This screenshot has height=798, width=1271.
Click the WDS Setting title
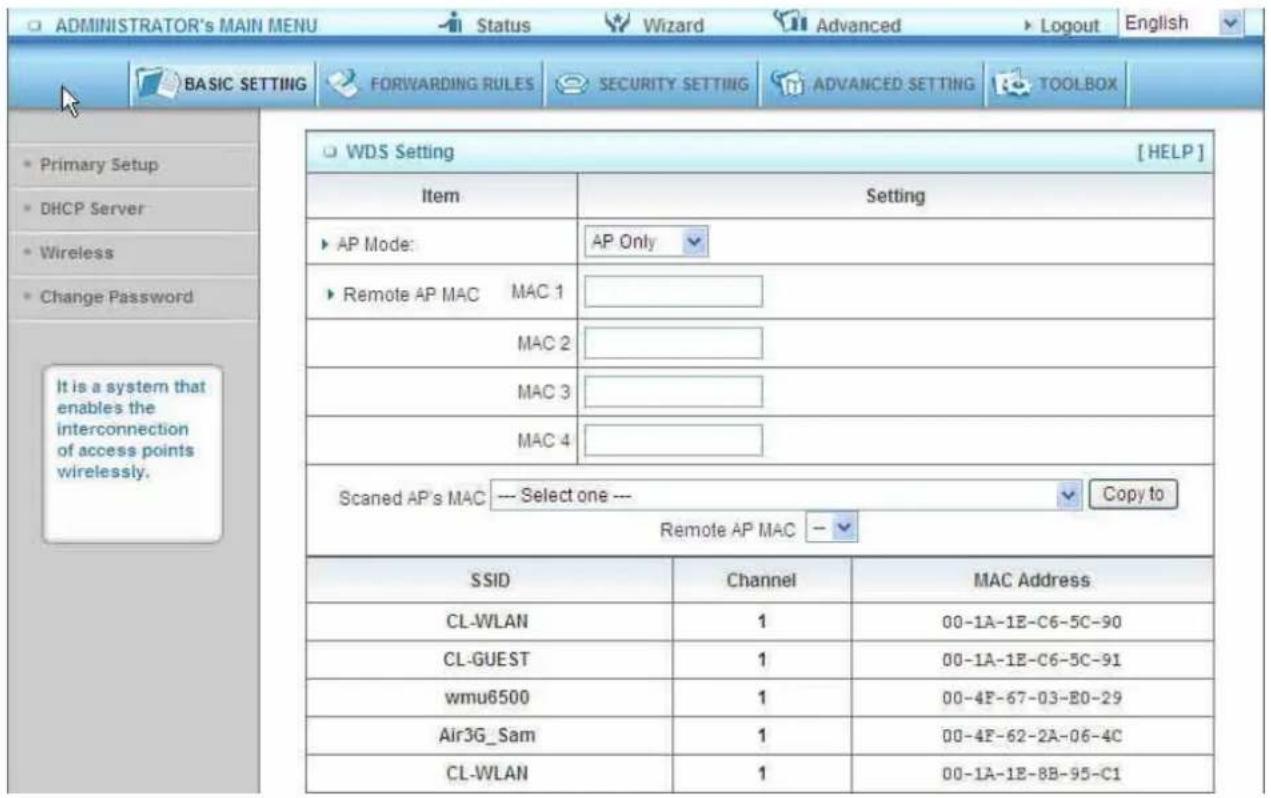(x=398, y=152)
